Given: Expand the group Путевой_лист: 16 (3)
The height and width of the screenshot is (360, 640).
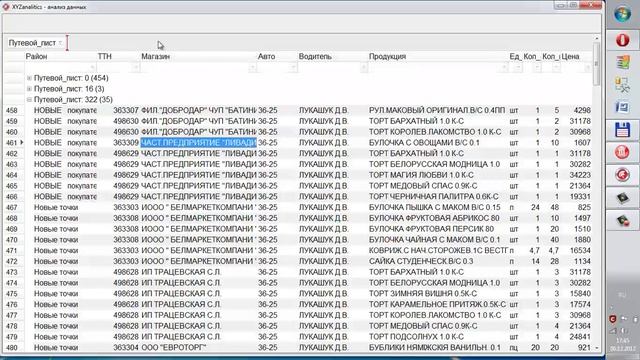Looking at the screenshot, I should [29, 89].
